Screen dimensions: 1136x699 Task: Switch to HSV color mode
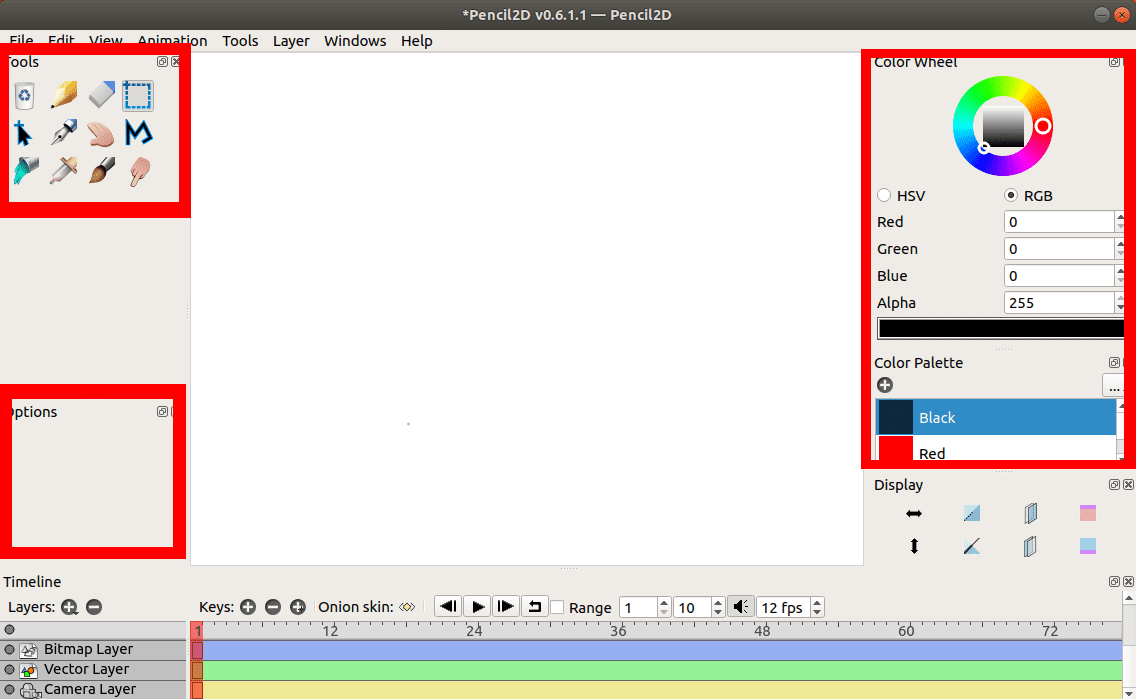tap(884, 195)
